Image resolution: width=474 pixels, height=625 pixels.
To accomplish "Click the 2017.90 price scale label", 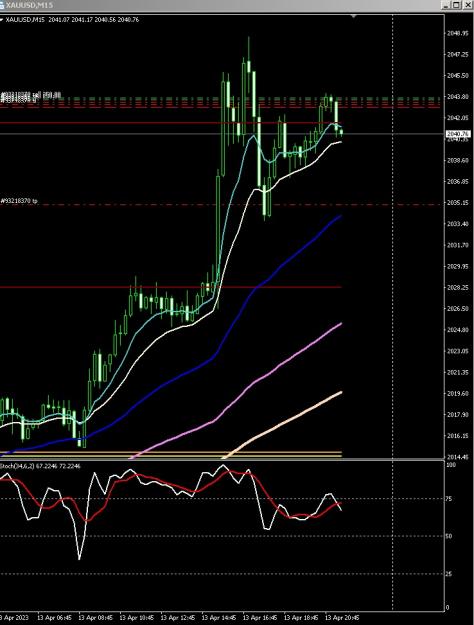I will tap(457, 415).
